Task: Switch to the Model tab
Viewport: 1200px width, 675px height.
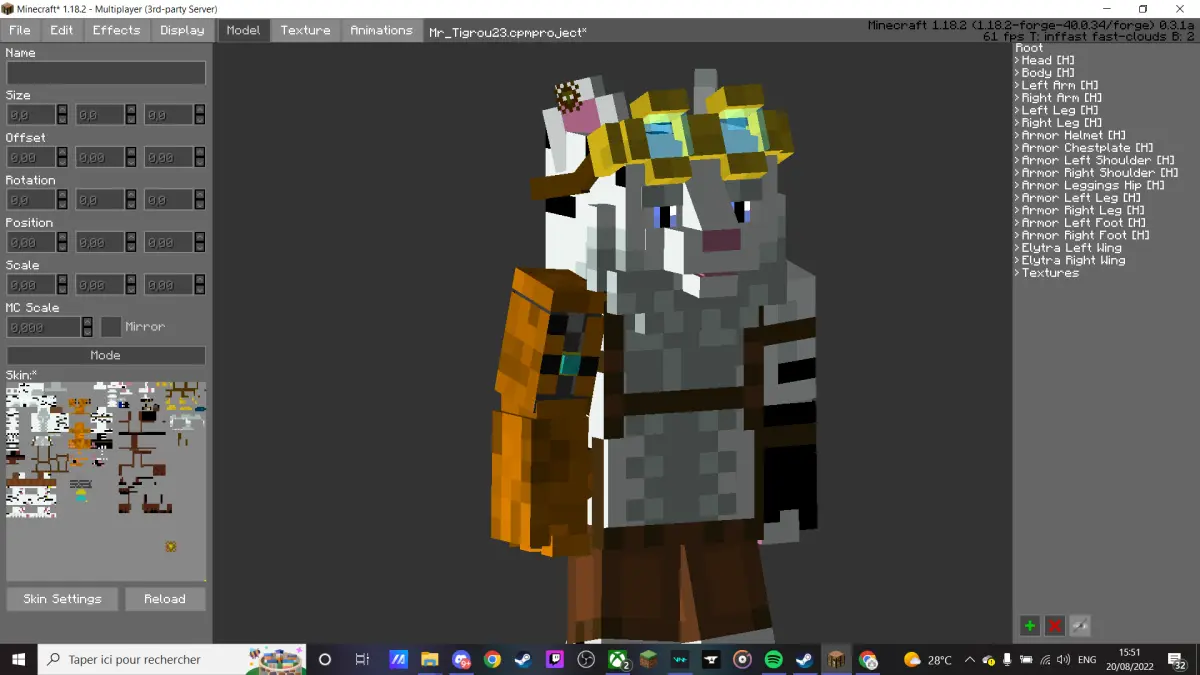Action: pyautogui.click(x=243, y=30)
